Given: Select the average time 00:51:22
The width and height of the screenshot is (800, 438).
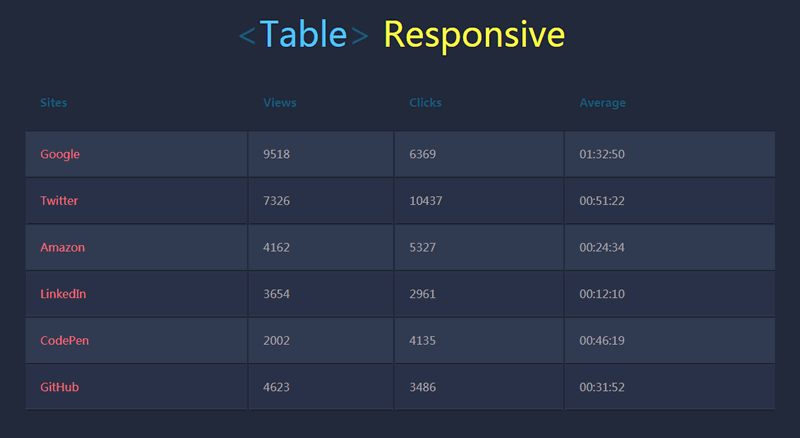Looking at the screenshot, I should coord(602,201).
